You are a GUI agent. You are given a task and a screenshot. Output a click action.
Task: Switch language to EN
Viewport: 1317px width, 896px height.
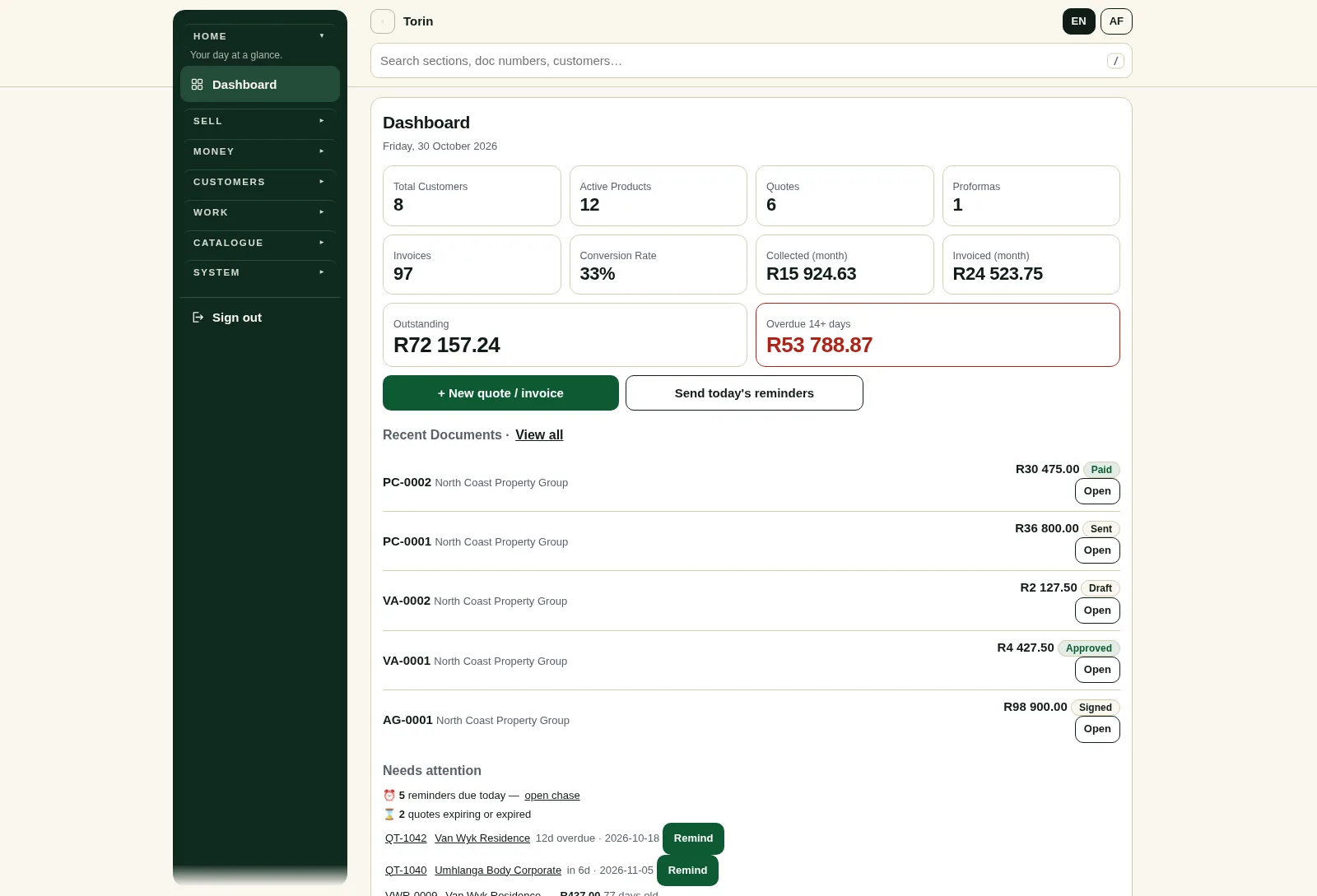pyautogui.click(x=1078, y=21)
